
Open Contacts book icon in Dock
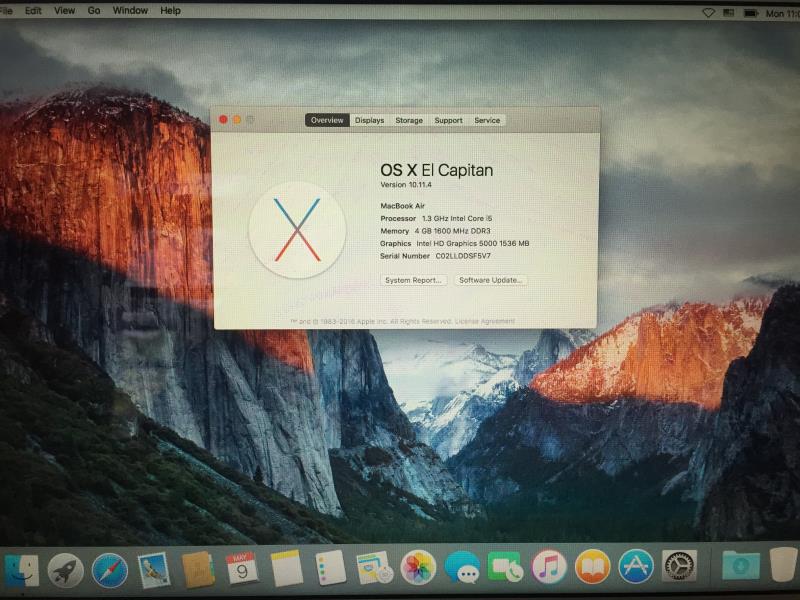pos(197,569)
